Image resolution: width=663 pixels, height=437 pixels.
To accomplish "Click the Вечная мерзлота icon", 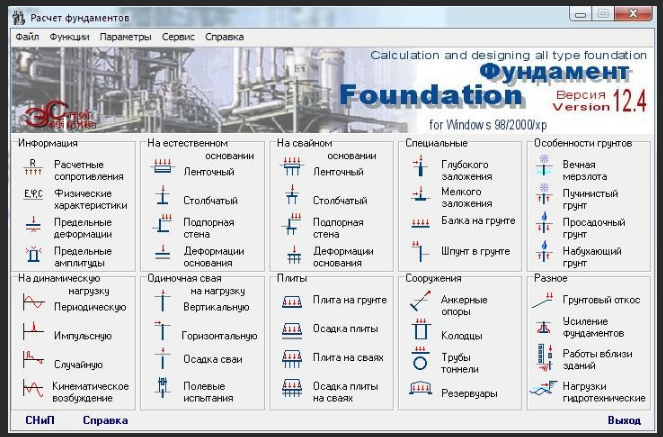I will click(544, 166).
